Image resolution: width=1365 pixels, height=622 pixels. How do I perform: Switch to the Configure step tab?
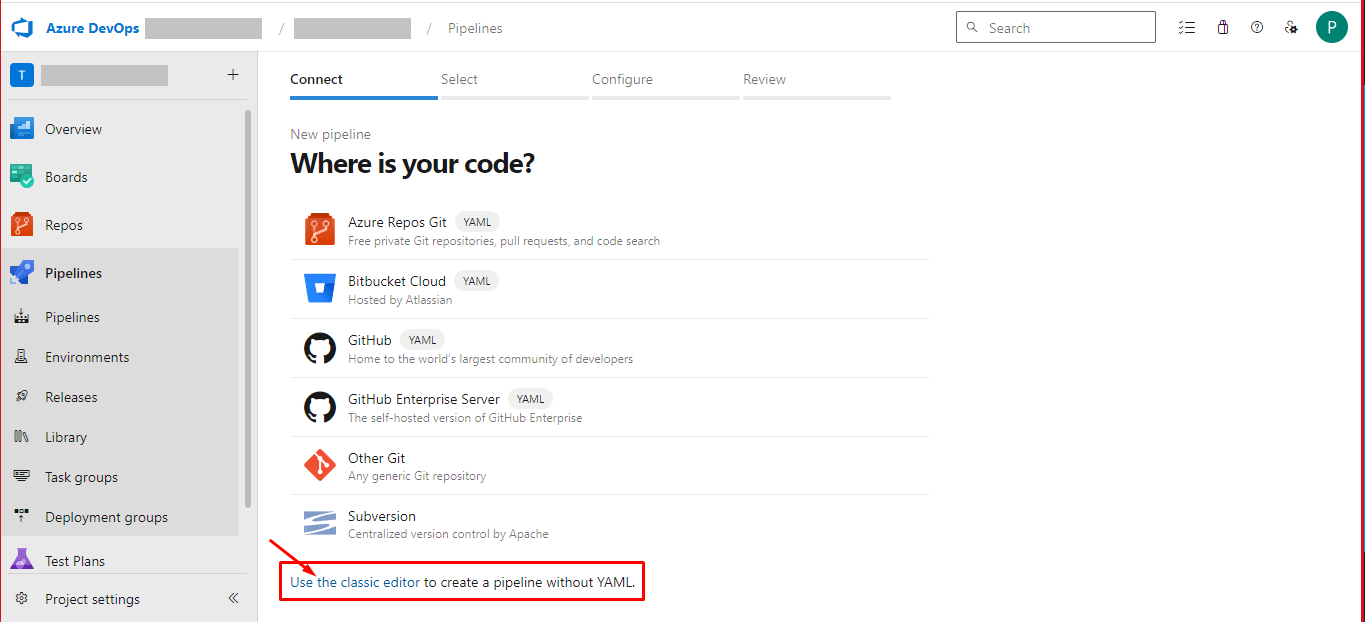[666, 82]
